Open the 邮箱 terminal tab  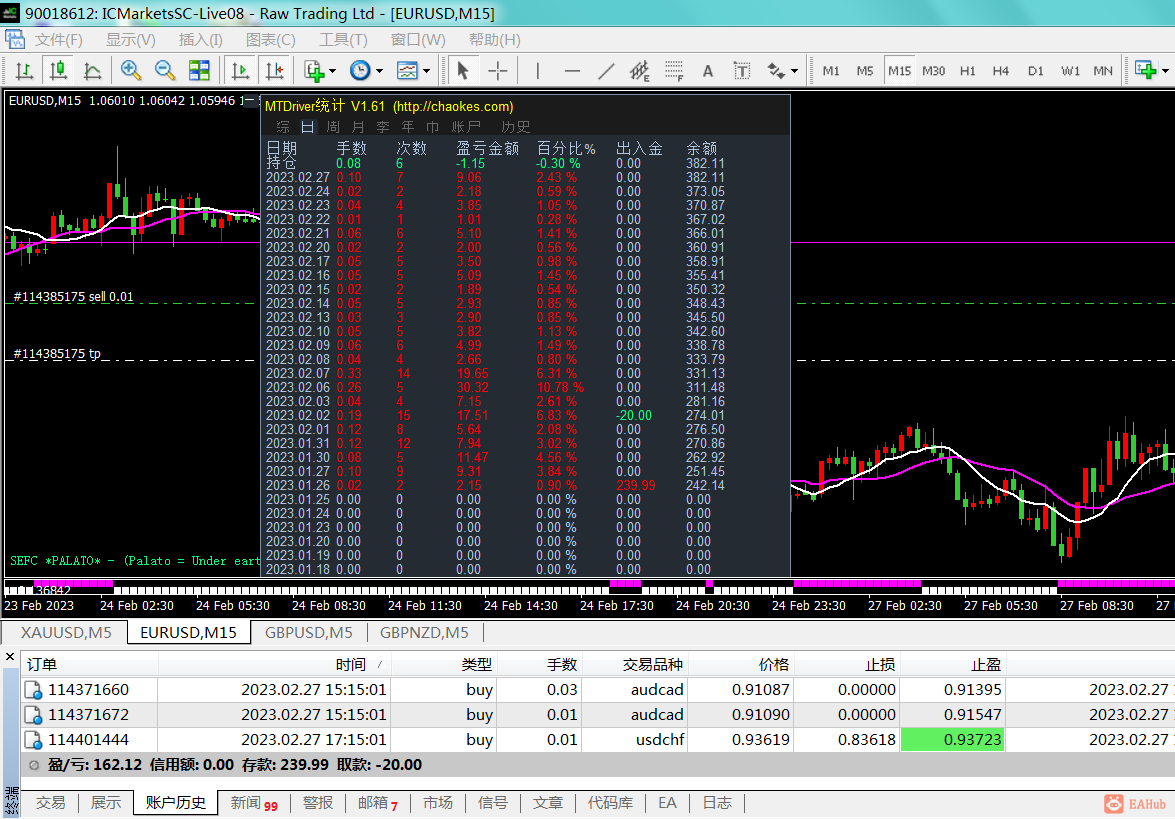pos(377,803)
